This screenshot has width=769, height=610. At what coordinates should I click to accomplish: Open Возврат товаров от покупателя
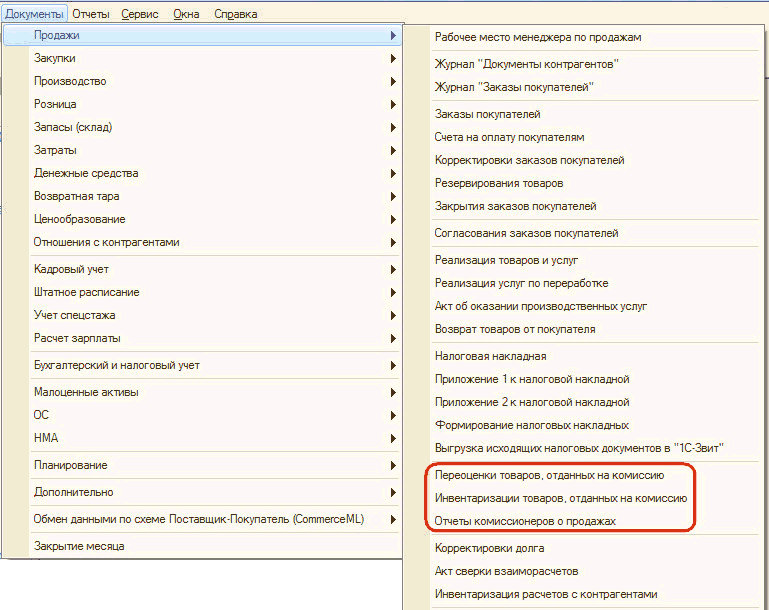pos(515,330)
